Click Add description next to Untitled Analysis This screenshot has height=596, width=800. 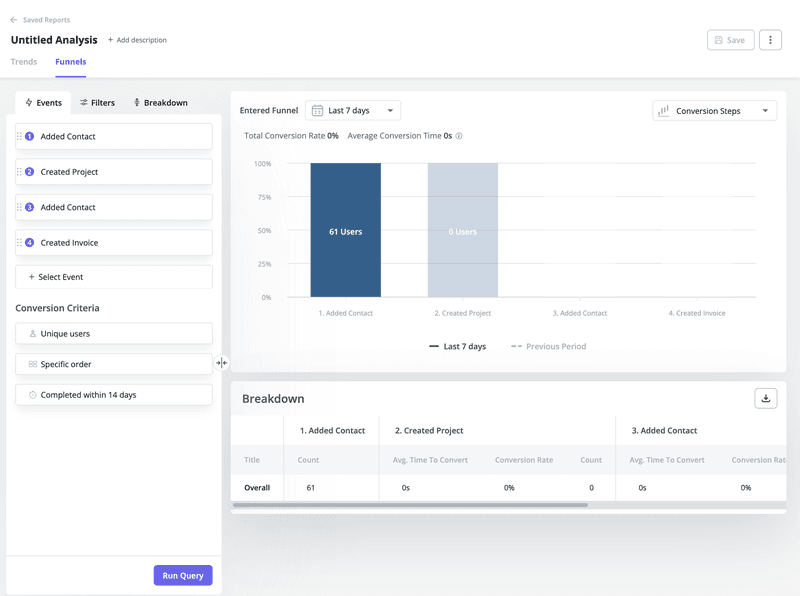point(136,40)
